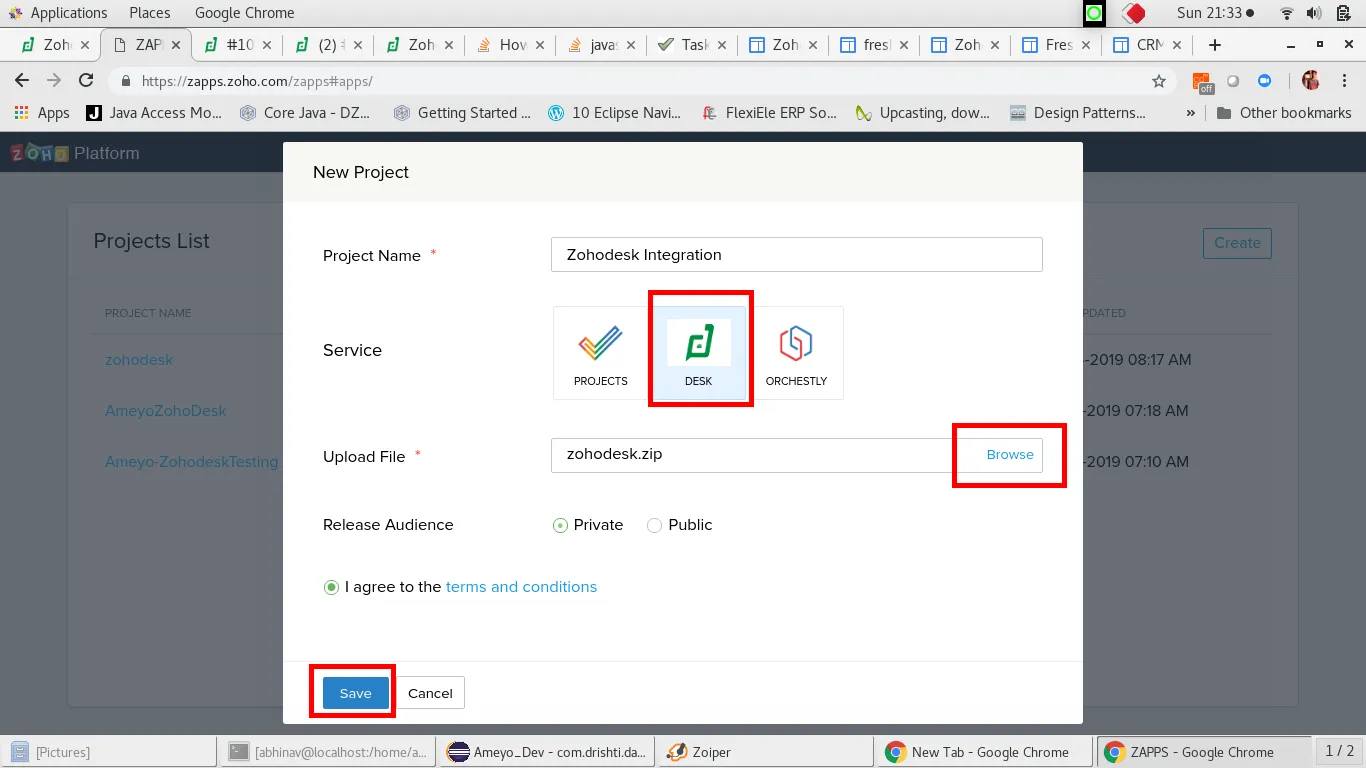The height and width of the screenshot is (768, 1366).
Task: Click the orange extension icon marked off
Action: [x=1202, y=82]
